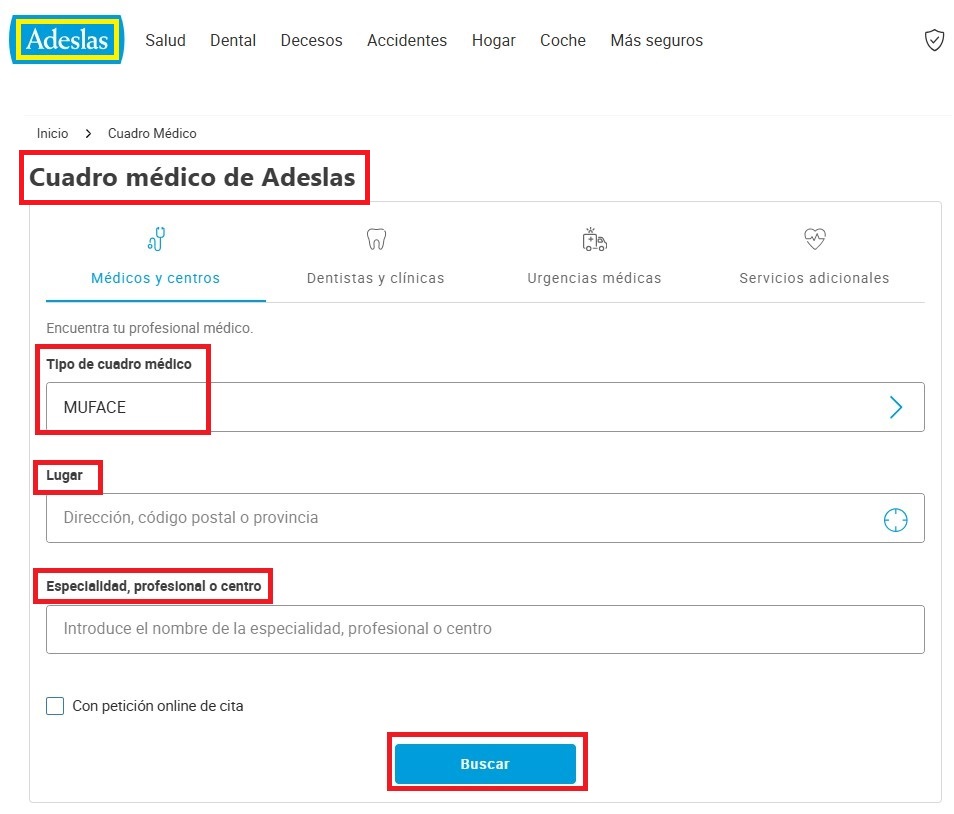Enable the Con petición online de cita checkbox
Viewport: 954px width, 814px height.
55,706
